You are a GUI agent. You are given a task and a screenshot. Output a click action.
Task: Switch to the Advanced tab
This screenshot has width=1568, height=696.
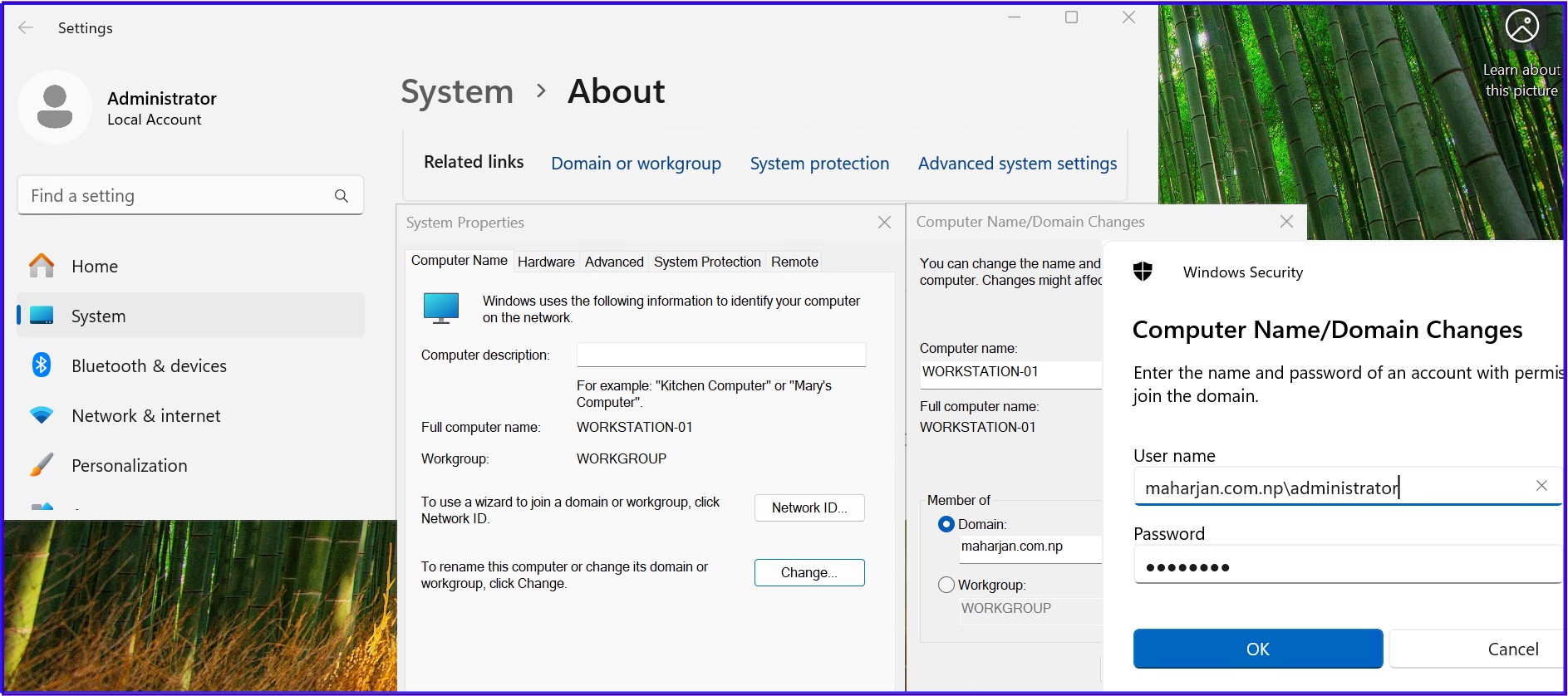point(614,262)
